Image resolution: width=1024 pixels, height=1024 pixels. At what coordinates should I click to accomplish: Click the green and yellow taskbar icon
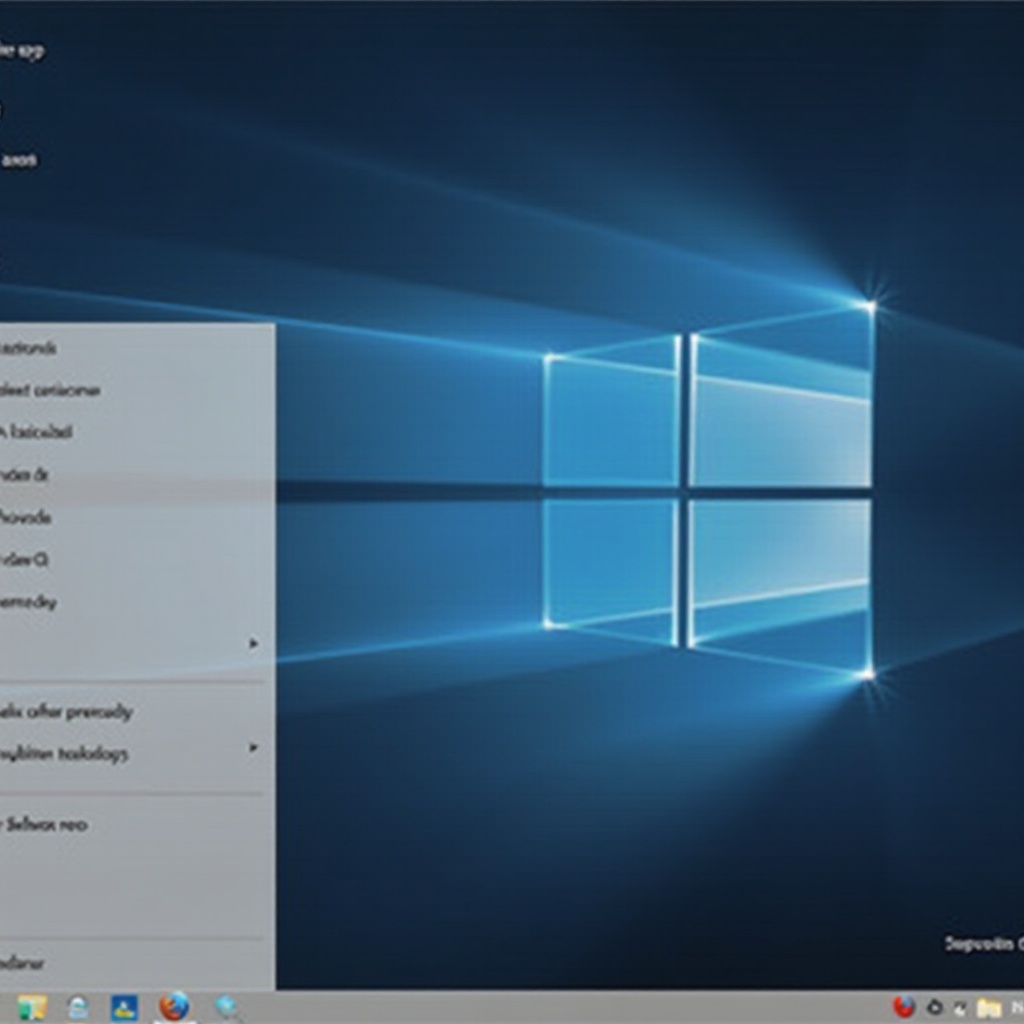31,1008
